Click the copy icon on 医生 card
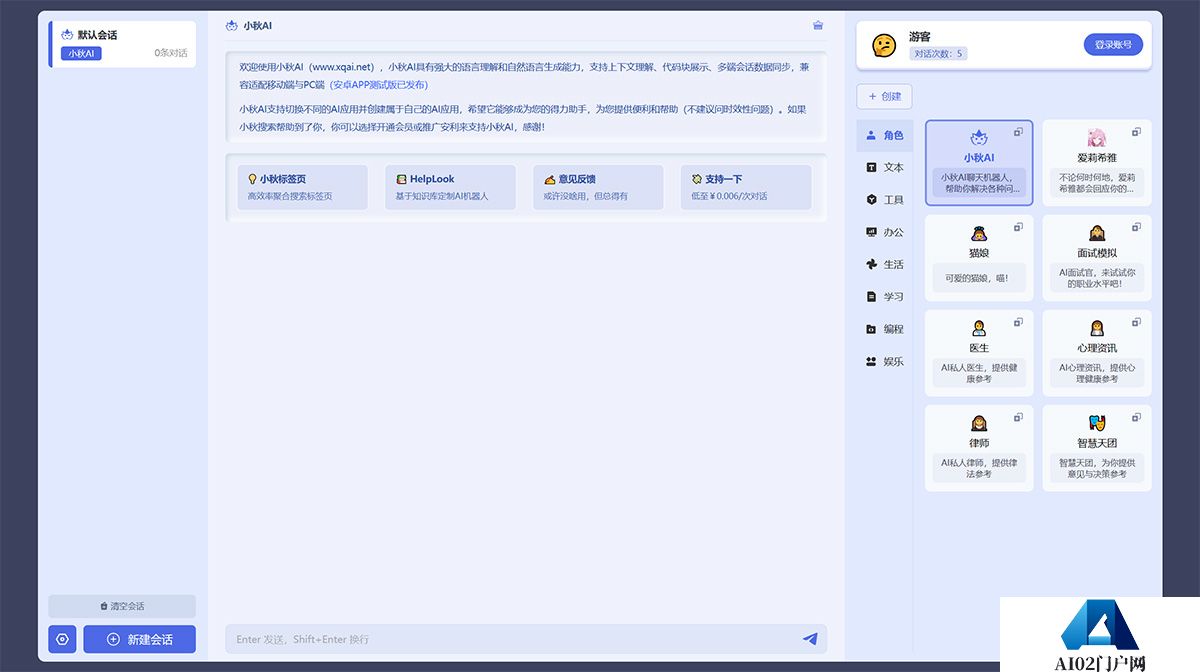Screen dimensions: 1200x672 point(1019,322)
